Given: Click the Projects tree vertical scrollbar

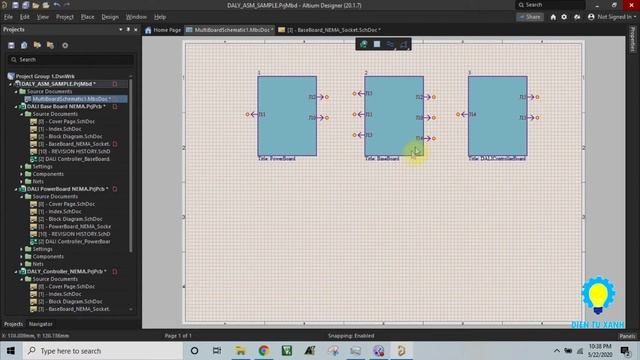Looking at the screenshot, I should 131,165.
